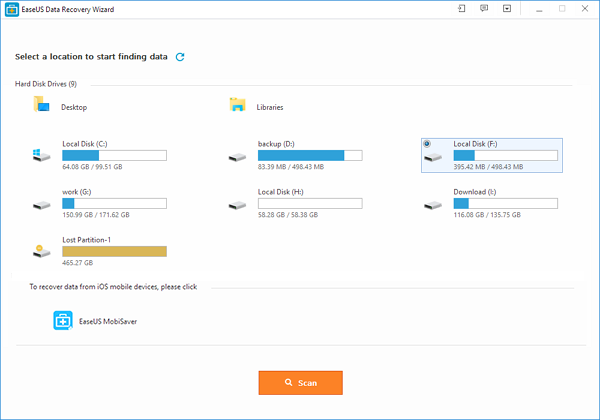
Task: Choose the backup (D:) drive icon
Action: click(x=237, y=156)
